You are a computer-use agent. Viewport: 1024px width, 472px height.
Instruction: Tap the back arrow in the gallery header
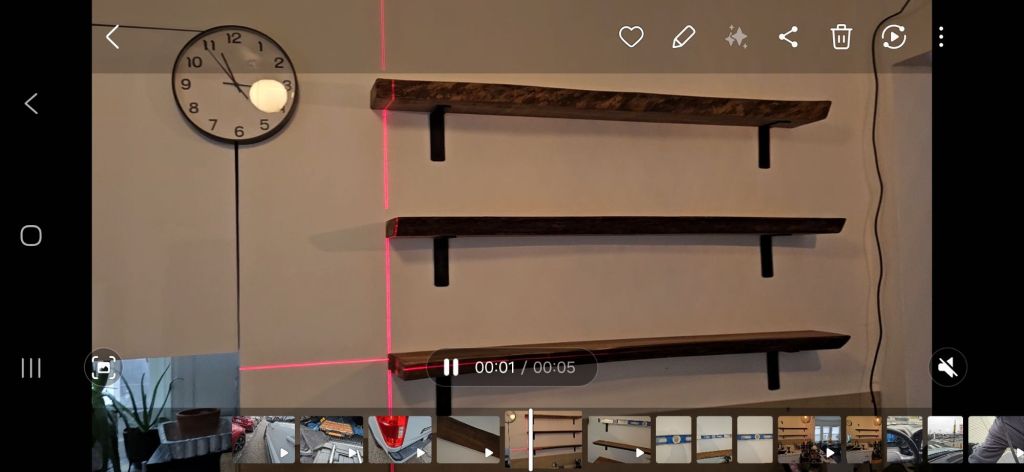coord(112,37)
